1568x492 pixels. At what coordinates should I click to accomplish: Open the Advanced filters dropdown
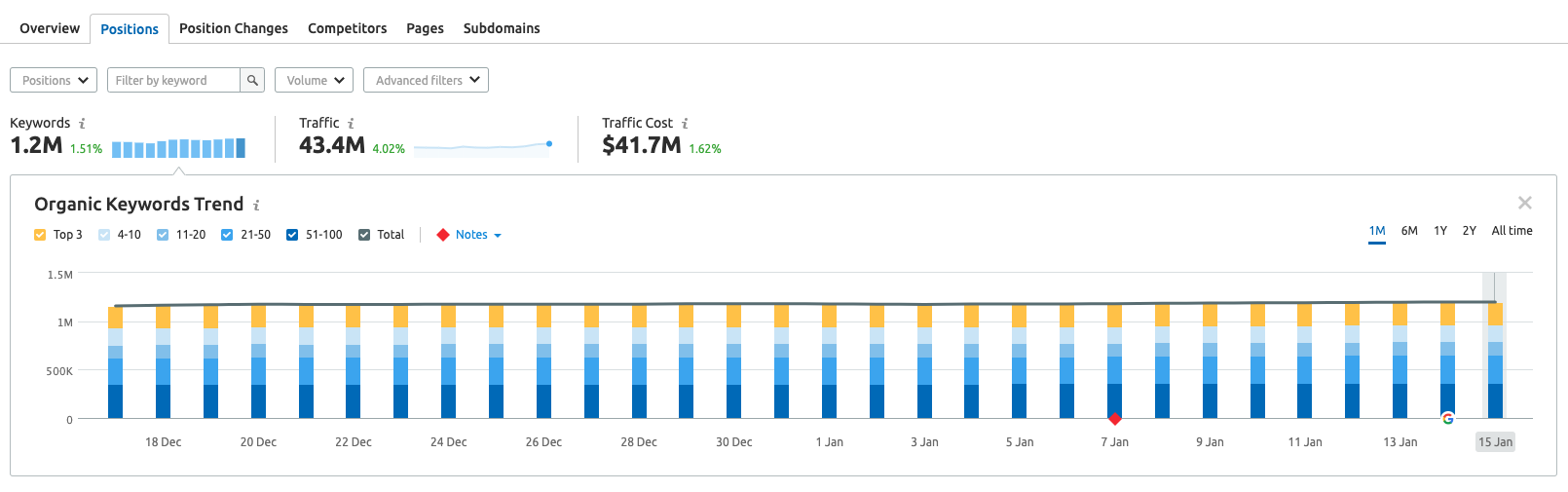click(x=426, y=80)
